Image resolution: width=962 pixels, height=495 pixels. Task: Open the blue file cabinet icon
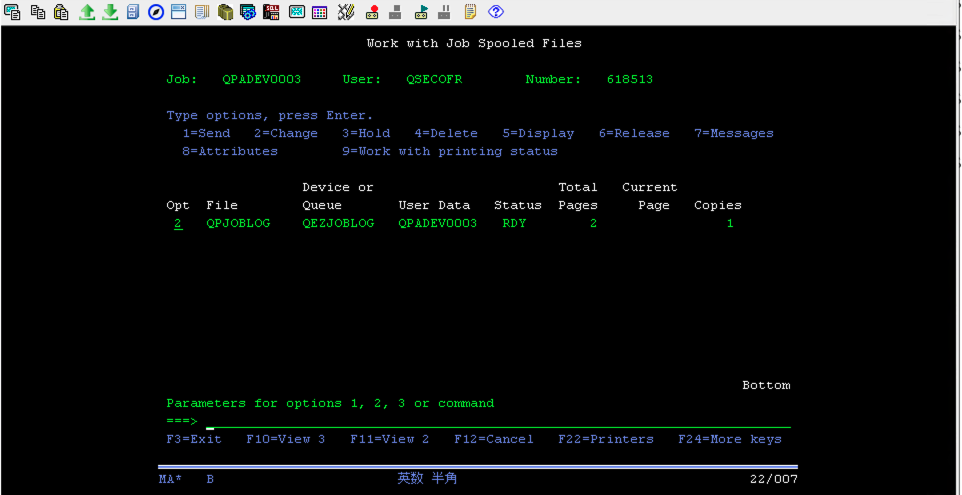(133, 11)
